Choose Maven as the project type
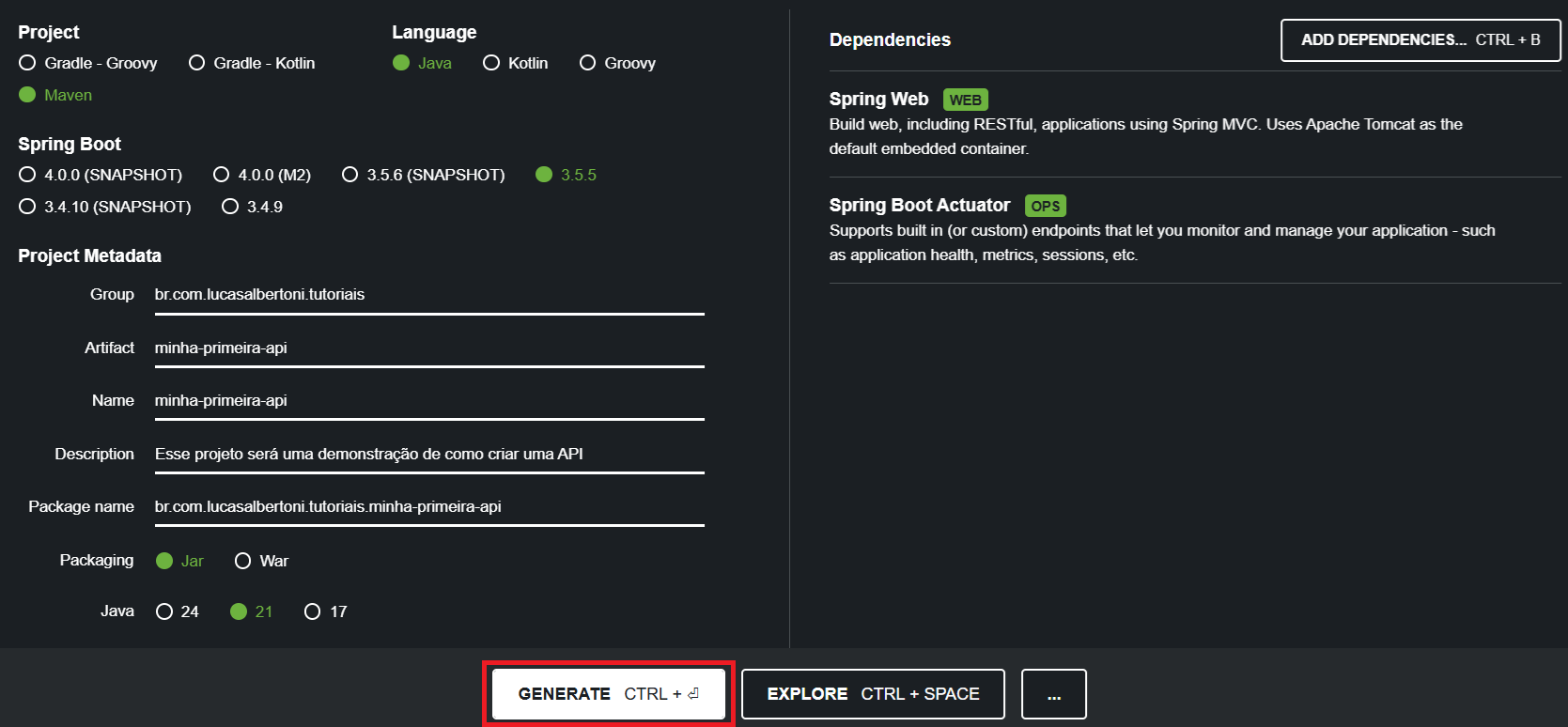Screen dimensions: 1568x727 [55, 95]
